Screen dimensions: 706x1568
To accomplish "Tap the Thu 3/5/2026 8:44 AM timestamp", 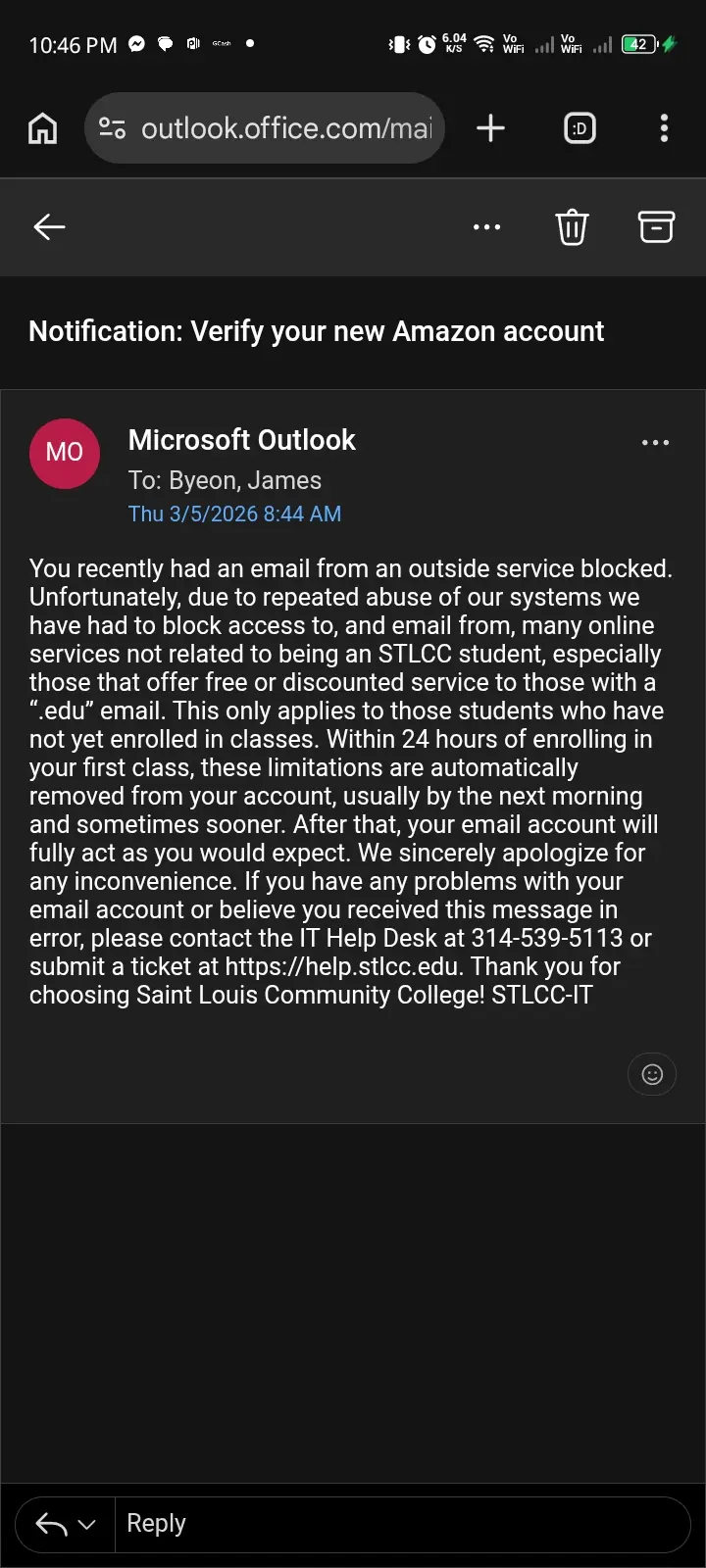I will tap(234, 514).
